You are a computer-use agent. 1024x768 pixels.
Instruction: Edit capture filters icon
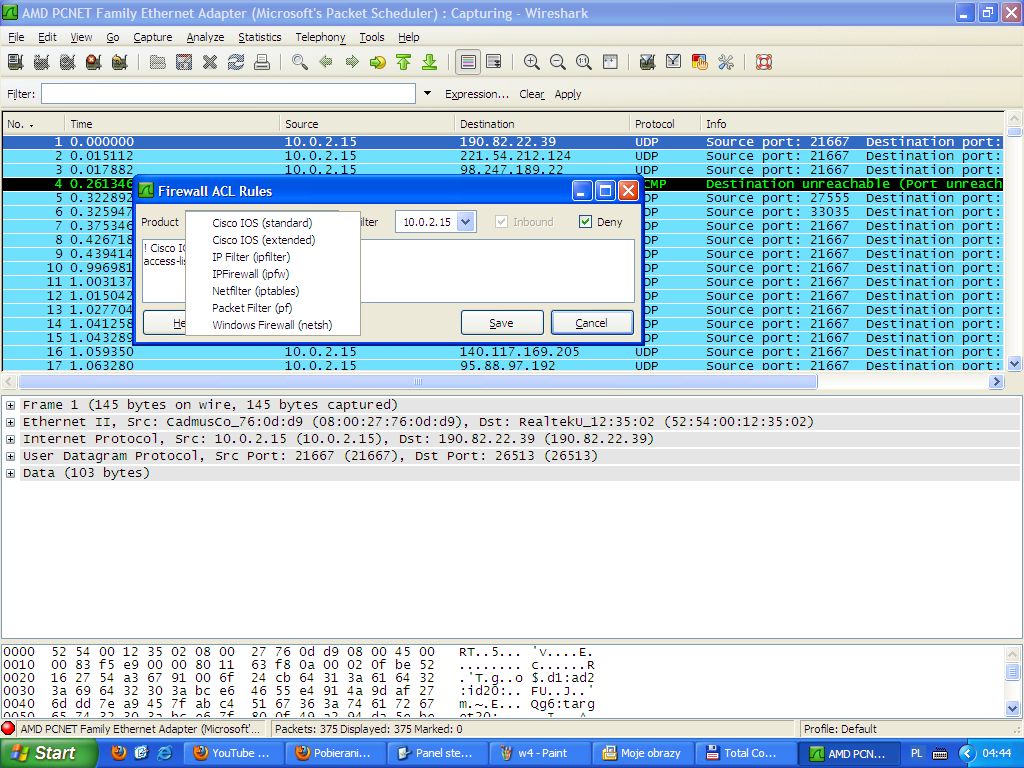pos(647,62)
